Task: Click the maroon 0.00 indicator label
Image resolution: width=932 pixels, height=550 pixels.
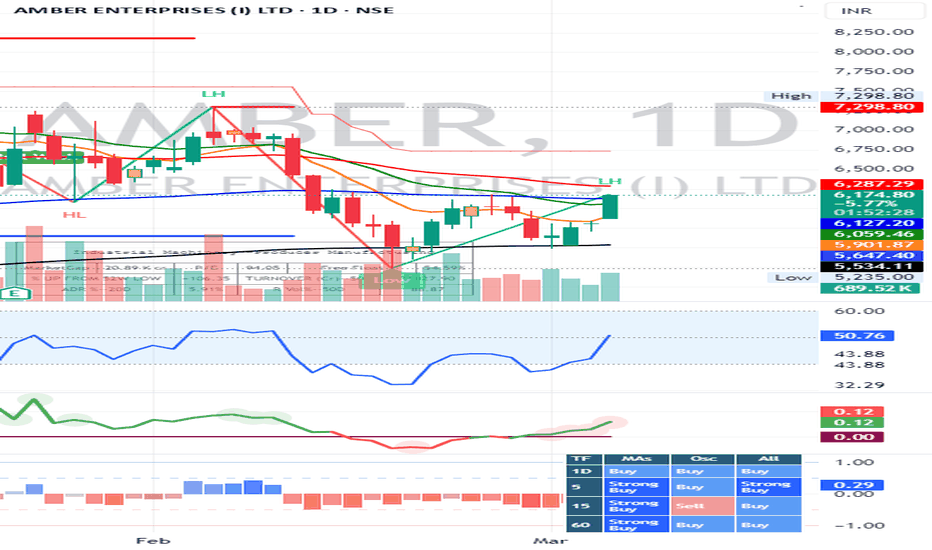Action: pos(852,437)
